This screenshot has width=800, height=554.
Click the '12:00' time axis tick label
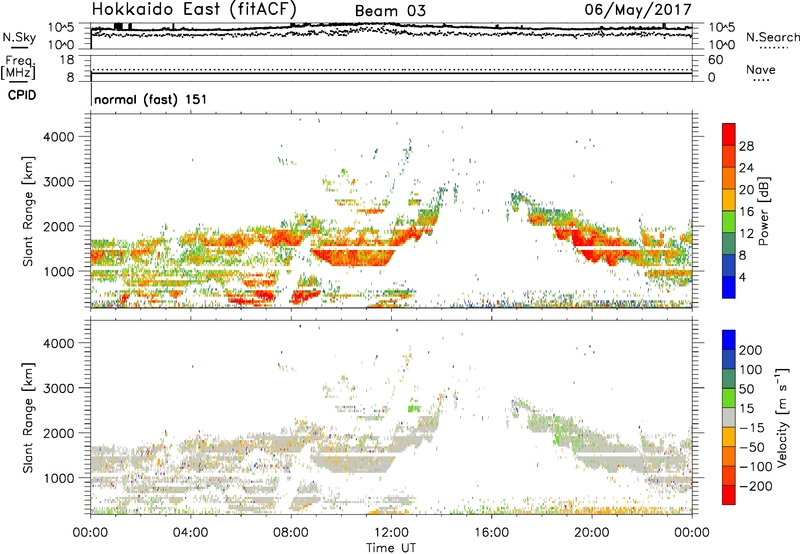[391, 533]
